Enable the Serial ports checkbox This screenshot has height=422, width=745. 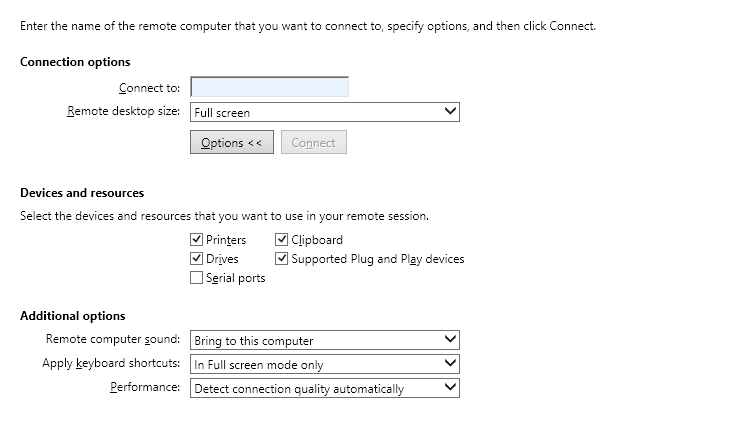click(196, 278)
